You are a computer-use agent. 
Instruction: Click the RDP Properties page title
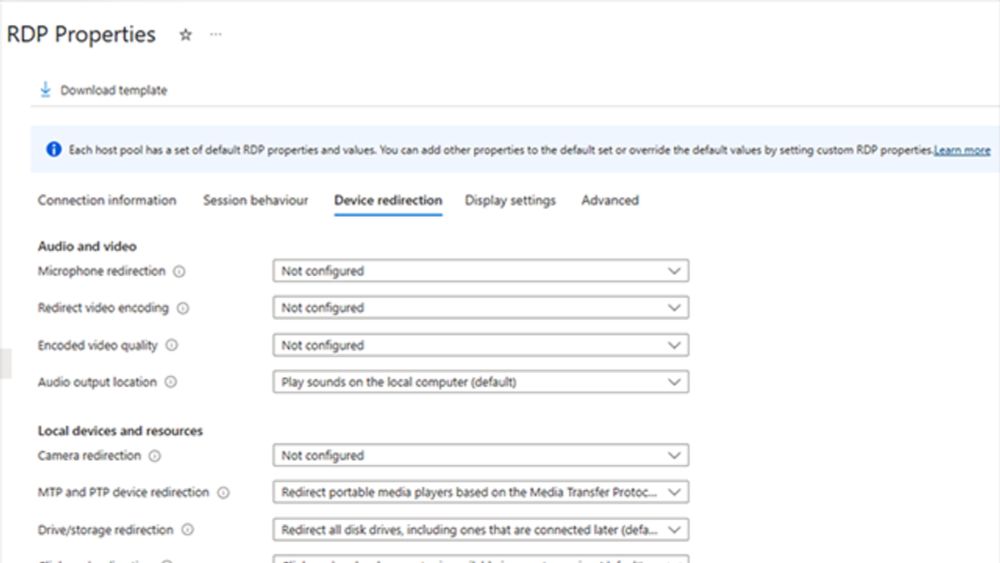(81, 34)
